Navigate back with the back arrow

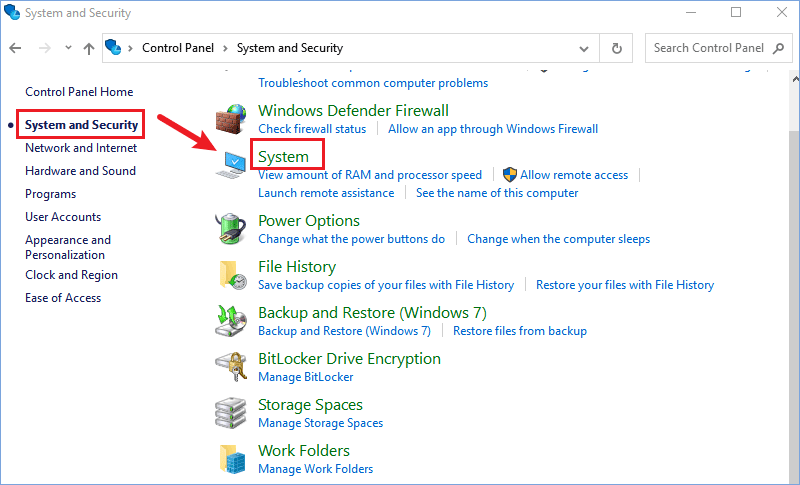tap(15, 48)
